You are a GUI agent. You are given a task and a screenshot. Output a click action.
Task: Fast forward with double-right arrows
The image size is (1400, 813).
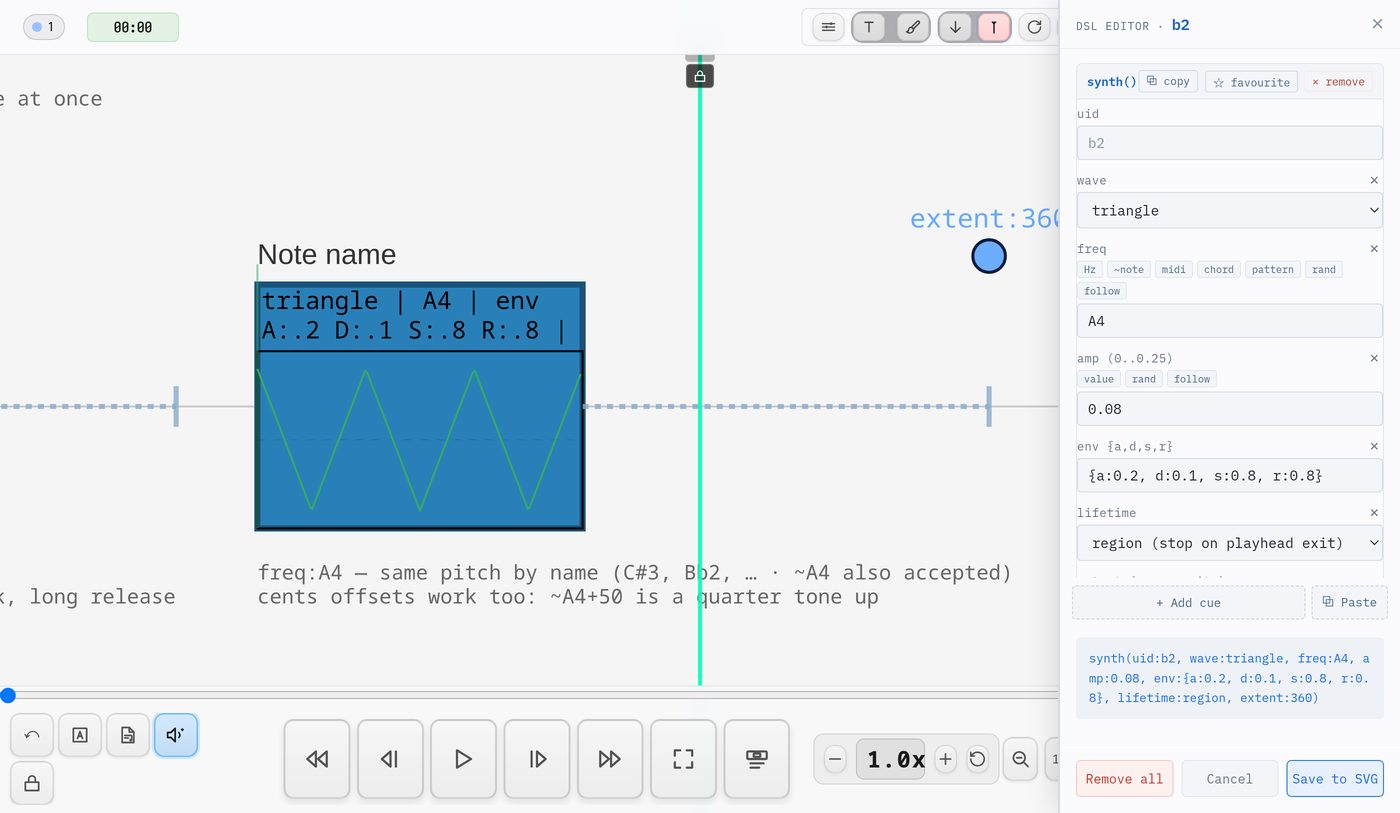[610, 759]
